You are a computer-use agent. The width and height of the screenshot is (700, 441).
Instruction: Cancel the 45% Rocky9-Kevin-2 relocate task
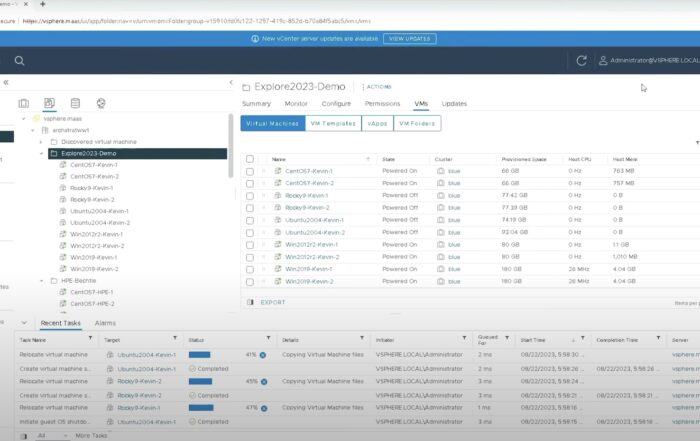pyautogui.click(x=264, y=382)
